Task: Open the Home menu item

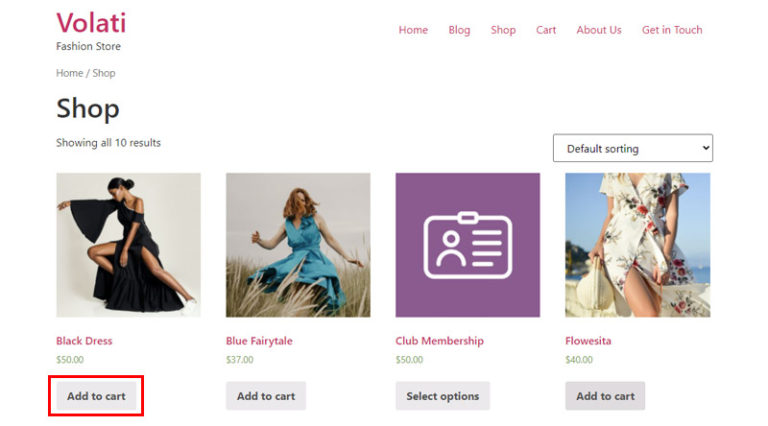Action: [x=413, y=30]
